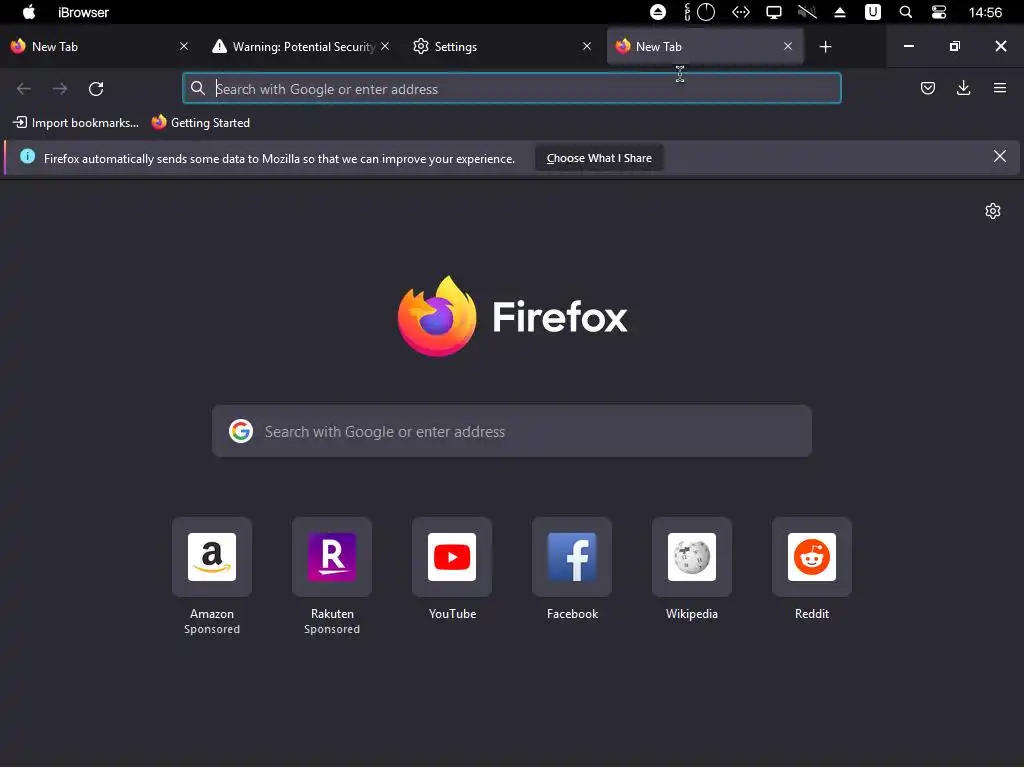Click Choose What I Share button
The image size is (1024, 768).
pos(599,158)
